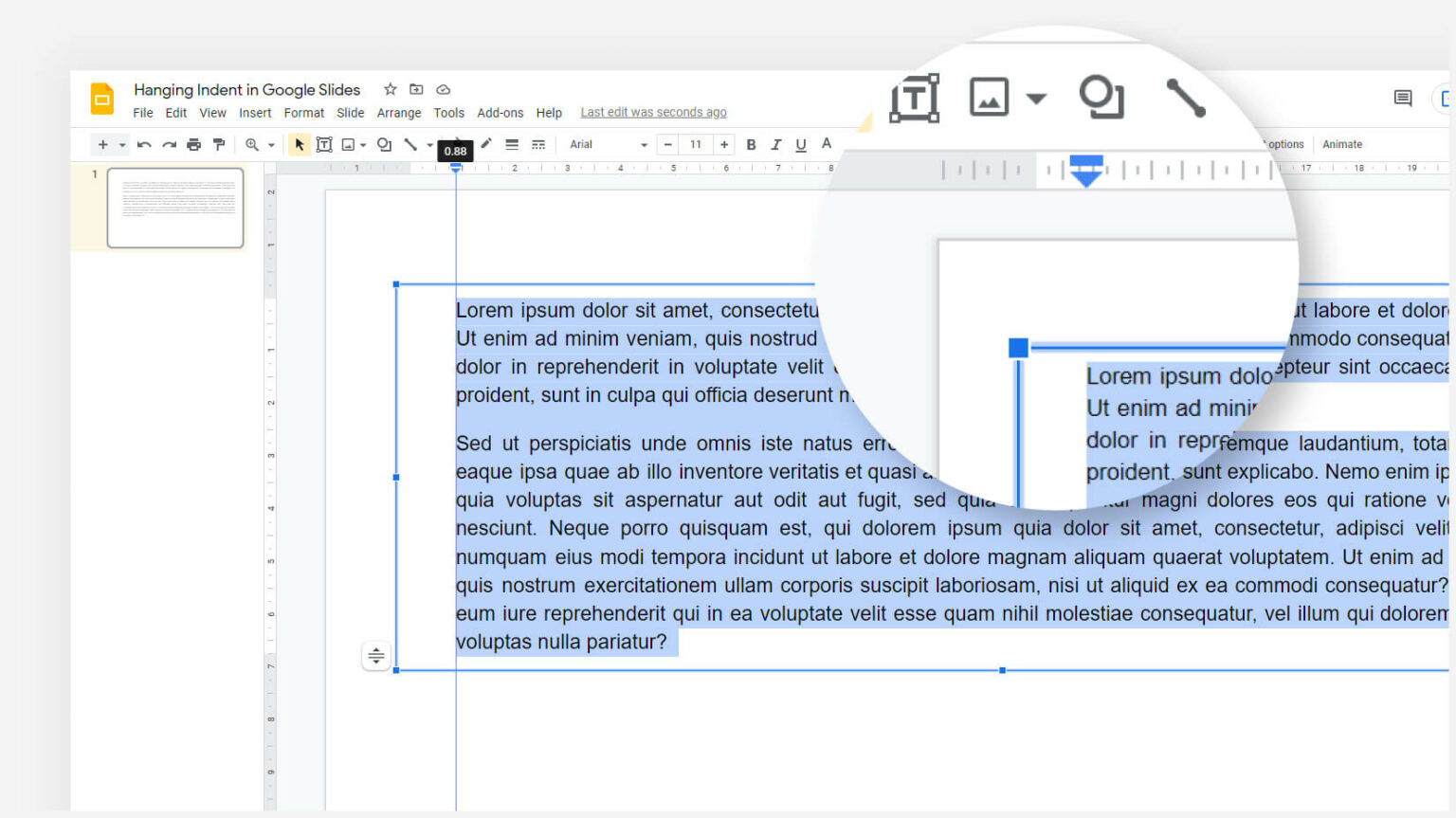The image size is (1456, 818).
Task: Click the Move to folder icon
Action: tap(416, 89)
